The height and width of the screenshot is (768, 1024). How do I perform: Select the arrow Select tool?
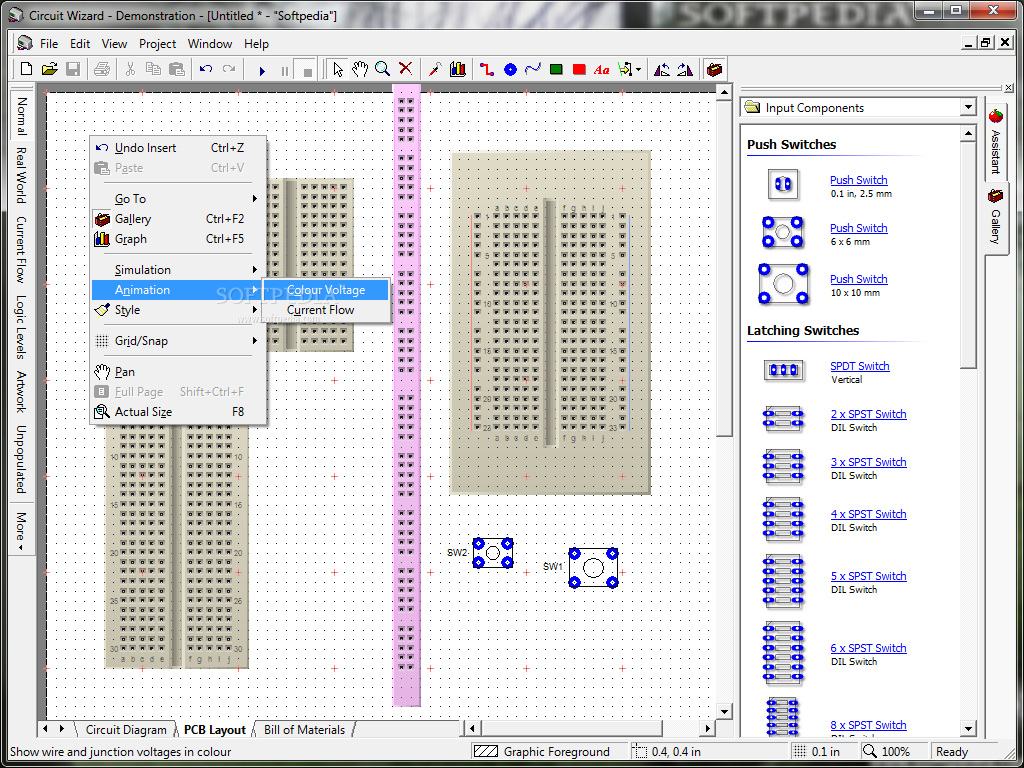point(338,69)
